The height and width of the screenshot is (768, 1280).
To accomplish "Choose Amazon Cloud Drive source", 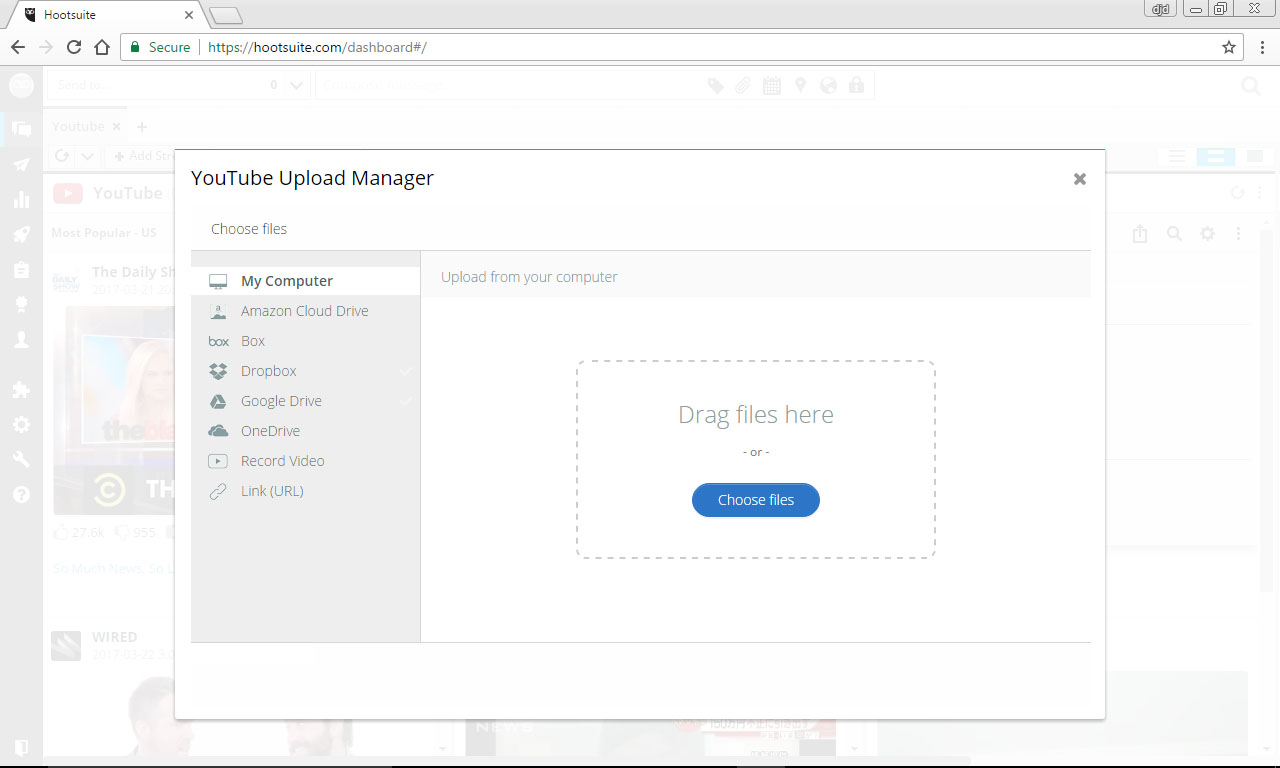I will point(305,311).
